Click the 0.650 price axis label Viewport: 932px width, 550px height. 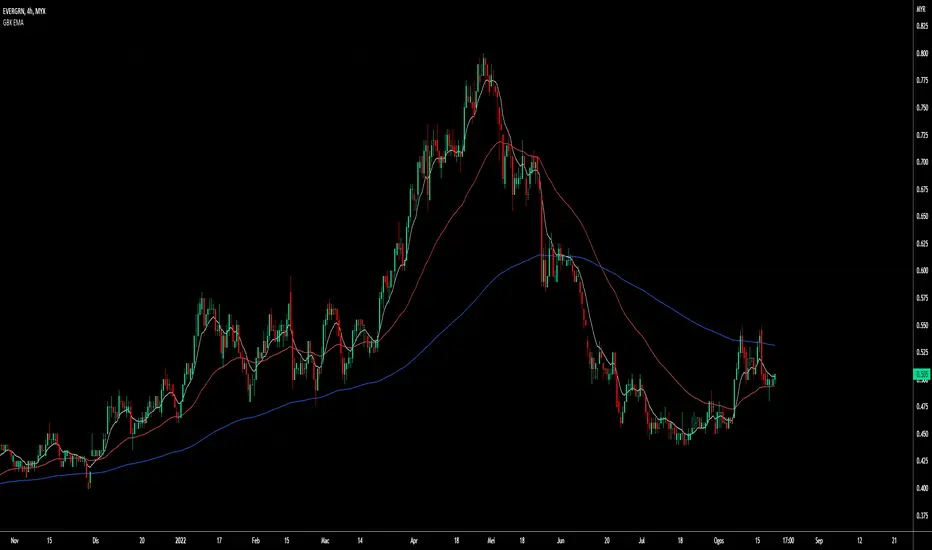pyautogui.click(x=922, y=216)
